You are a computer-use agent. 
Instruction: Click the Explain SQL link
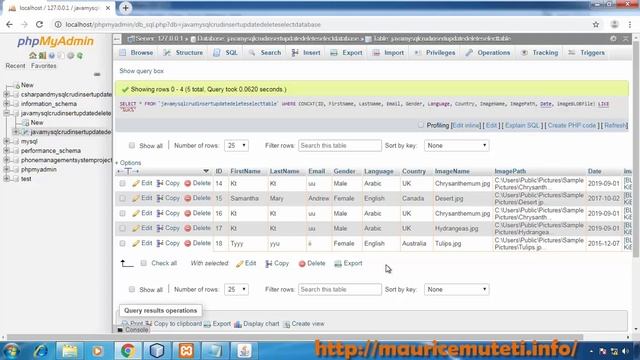click(x=522, y=125)
